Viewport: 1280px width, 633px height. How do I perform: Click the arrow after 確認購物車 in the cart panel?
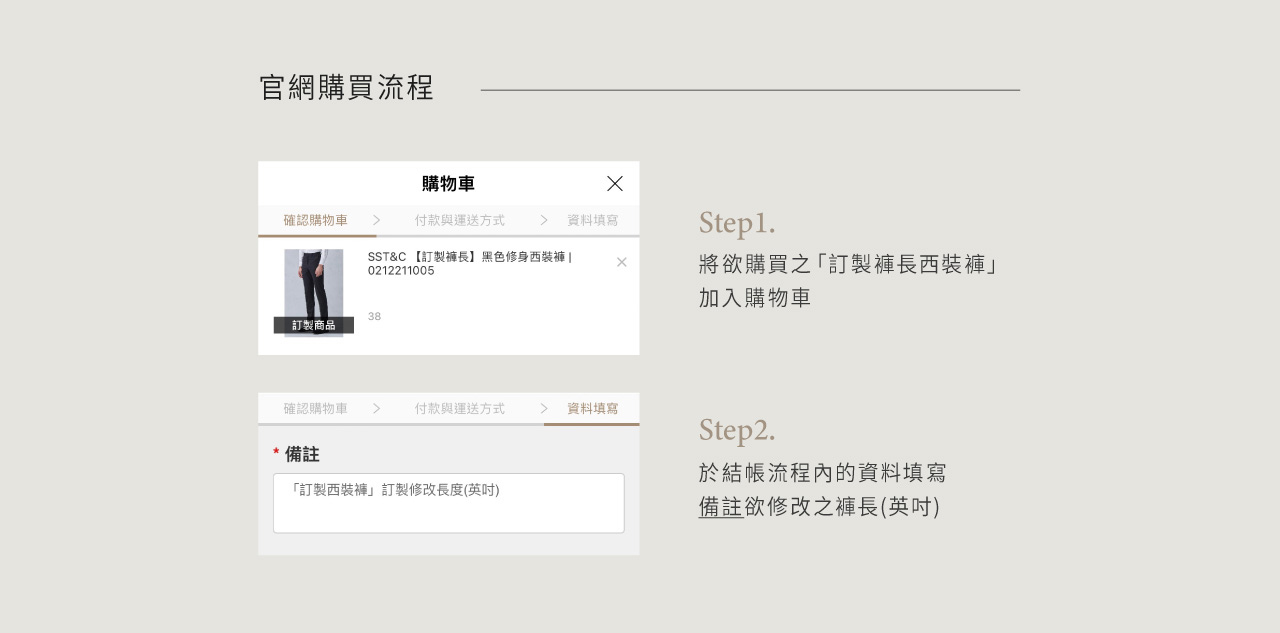pyautogui.click(x=376, y=220)
